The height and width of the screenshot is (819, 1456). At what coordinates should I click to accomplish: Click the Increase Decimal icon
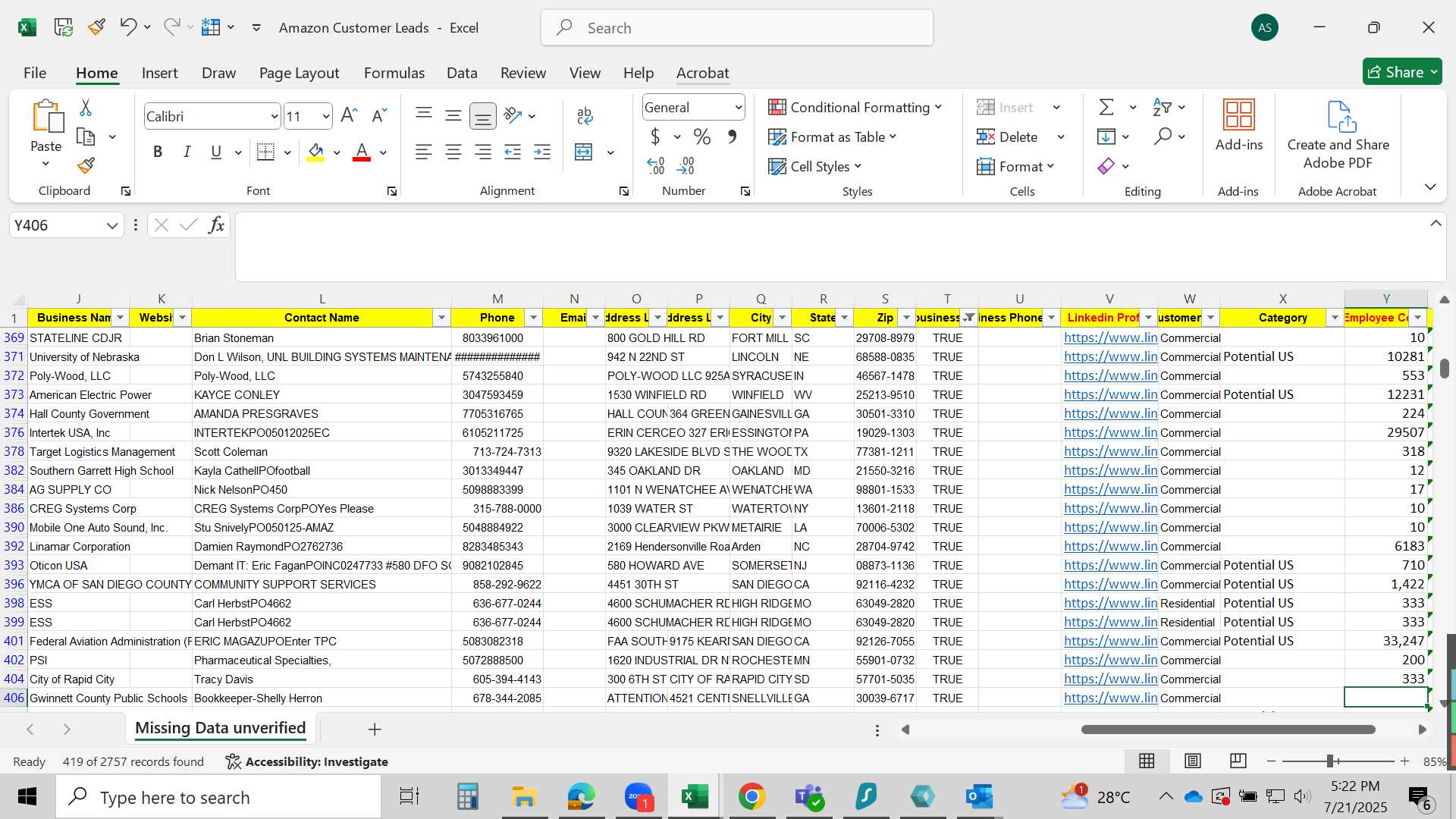click(656, 165)
